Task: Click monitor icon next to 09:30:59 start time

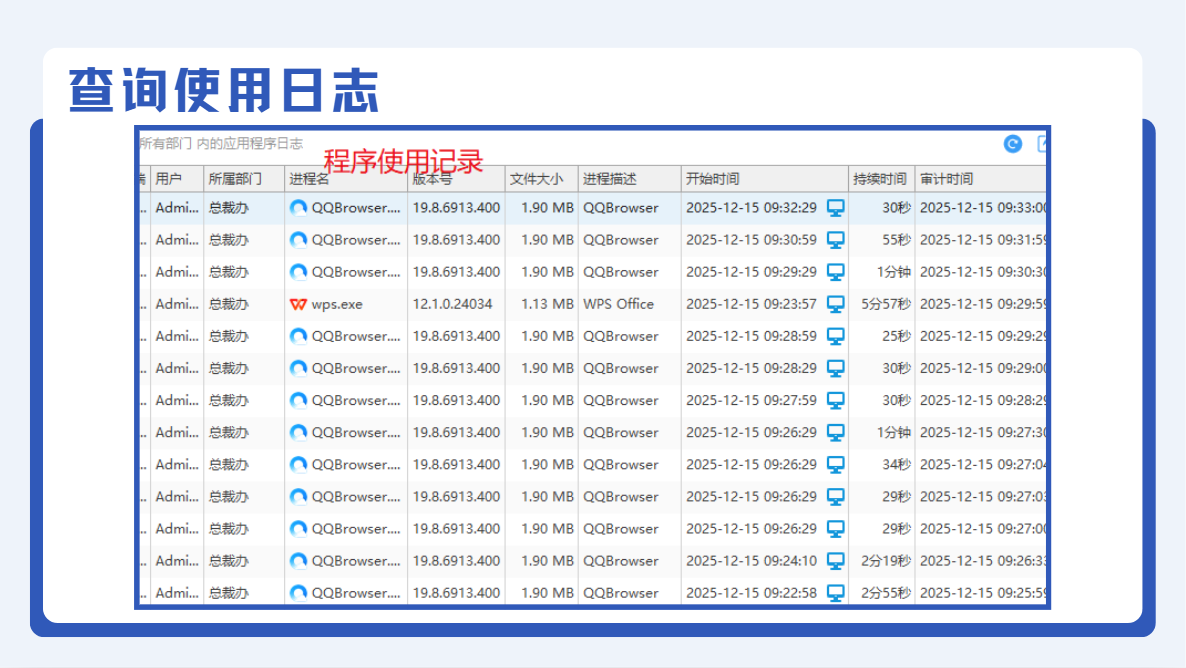Action: tap(835, 240)
